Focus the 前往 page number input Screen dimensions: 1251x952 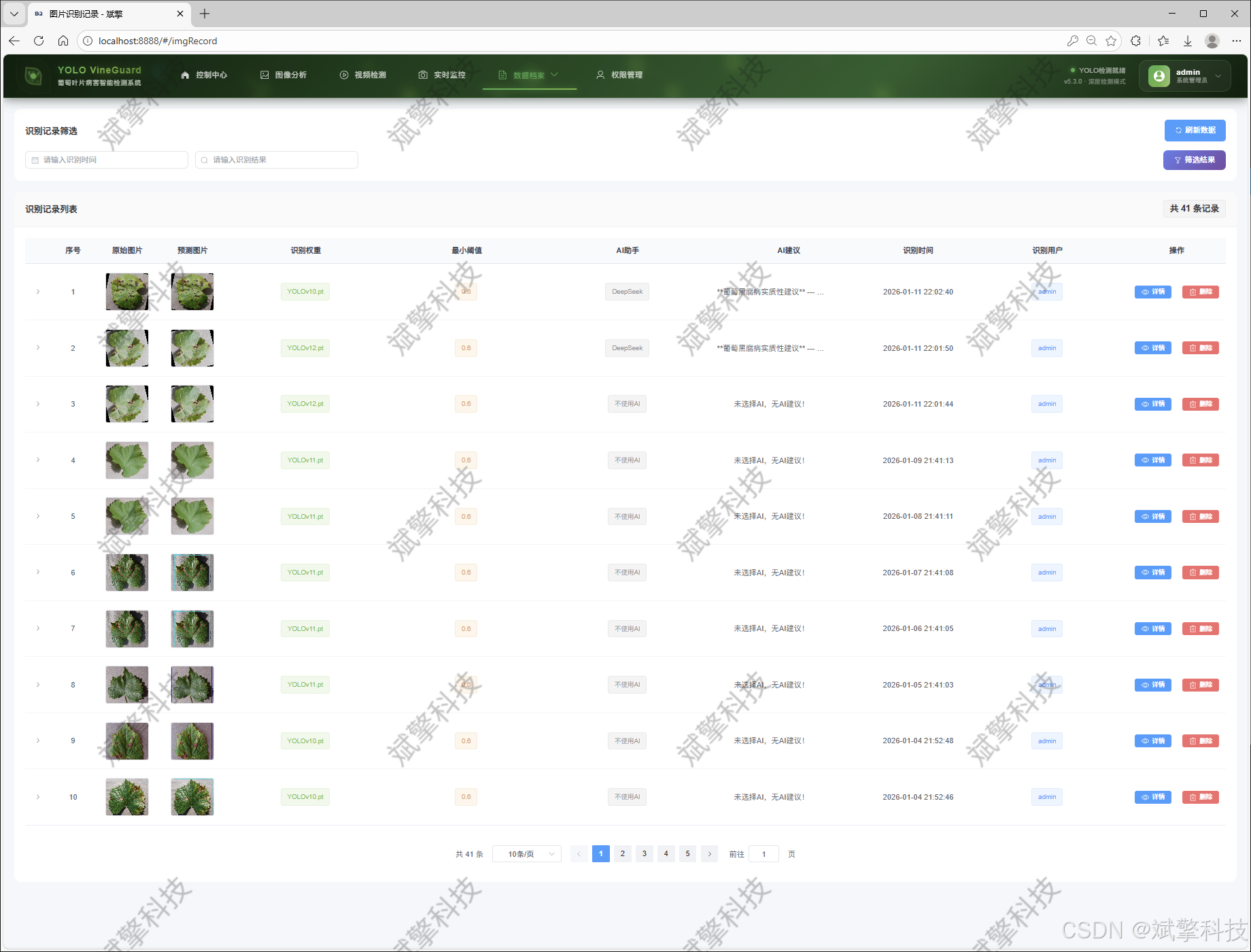pos(764,854)
